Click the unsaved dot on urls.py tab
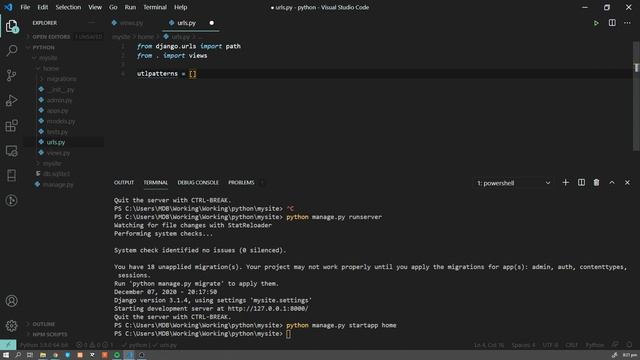Screen dimensions: 640x360 [211, 23]
